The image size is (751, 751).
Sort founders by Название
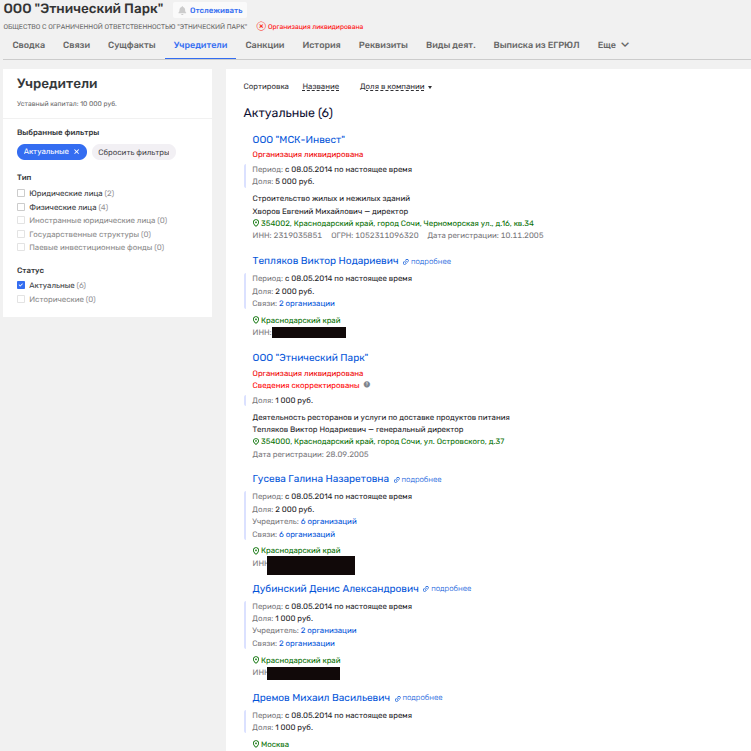click(x=320, y=87)
